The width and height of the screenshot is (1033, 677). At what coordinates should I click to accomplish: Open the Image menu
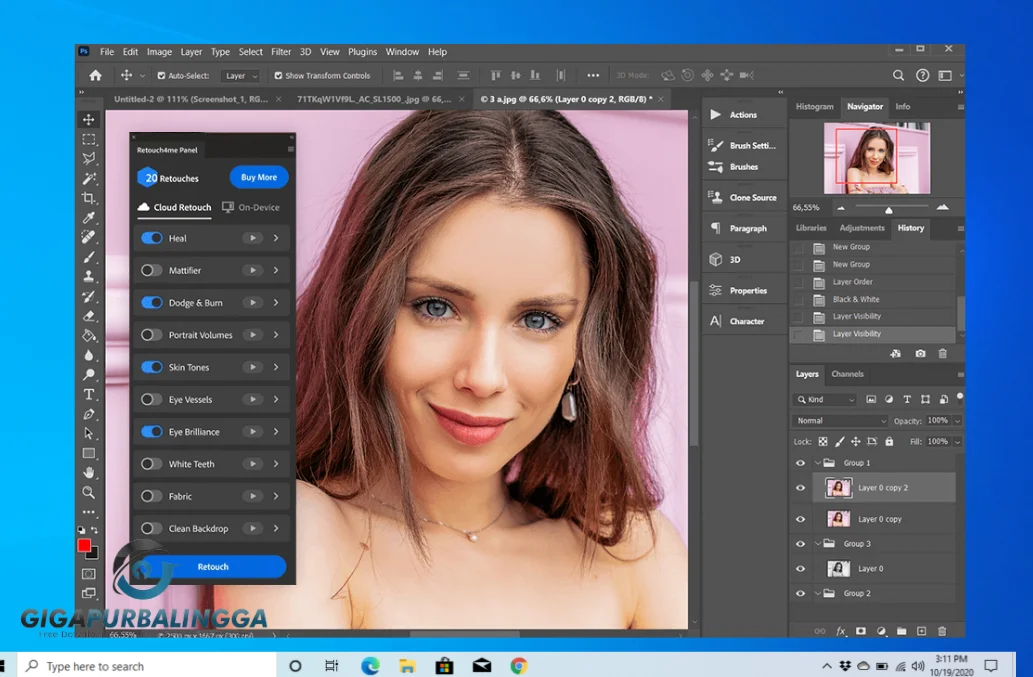point(159,51)
